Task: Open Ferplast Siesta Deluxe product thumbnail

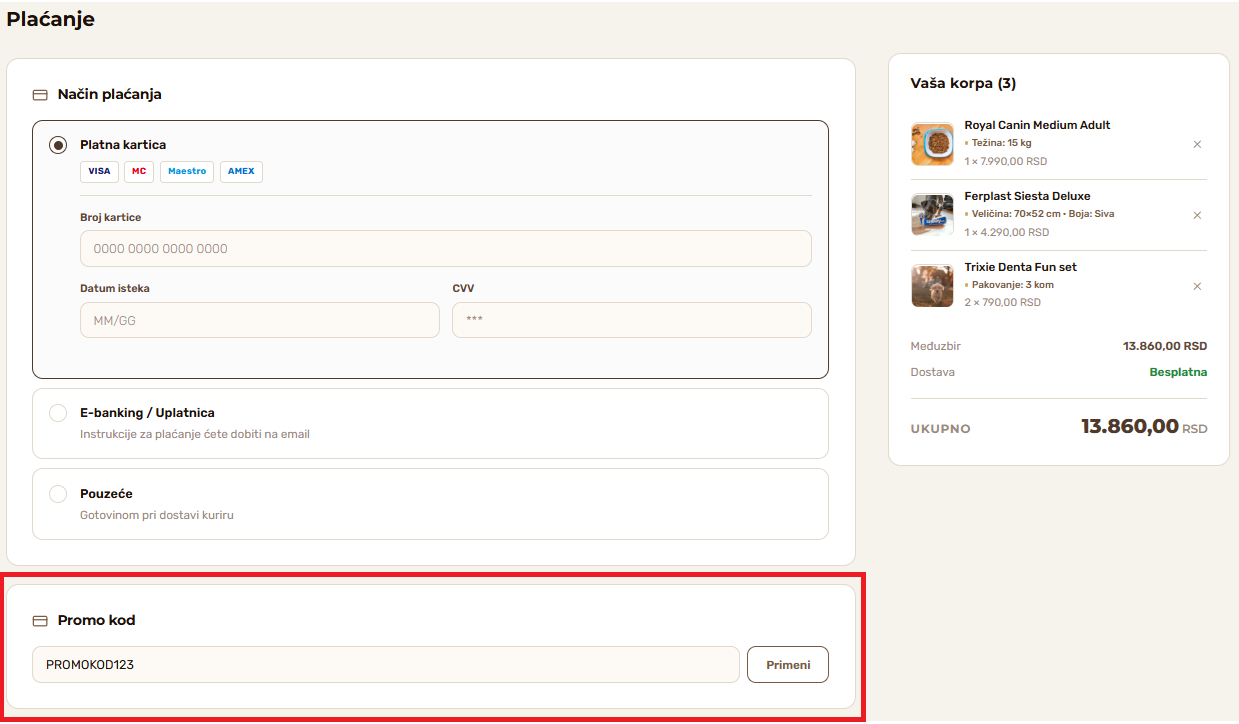Action: [x=932, y=215]
